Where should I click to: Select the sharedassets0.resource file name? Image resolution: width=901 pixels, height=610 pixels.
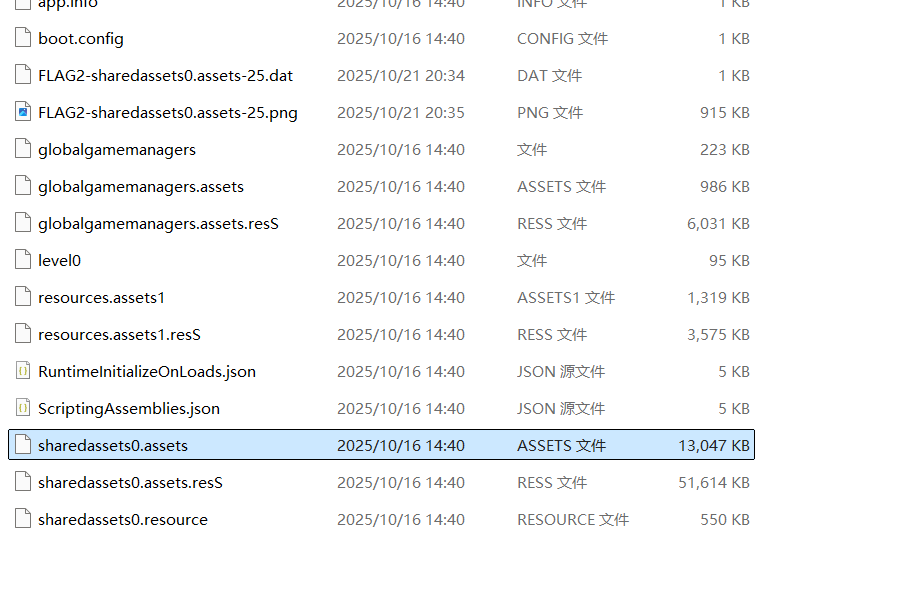[x=123, y=519]
